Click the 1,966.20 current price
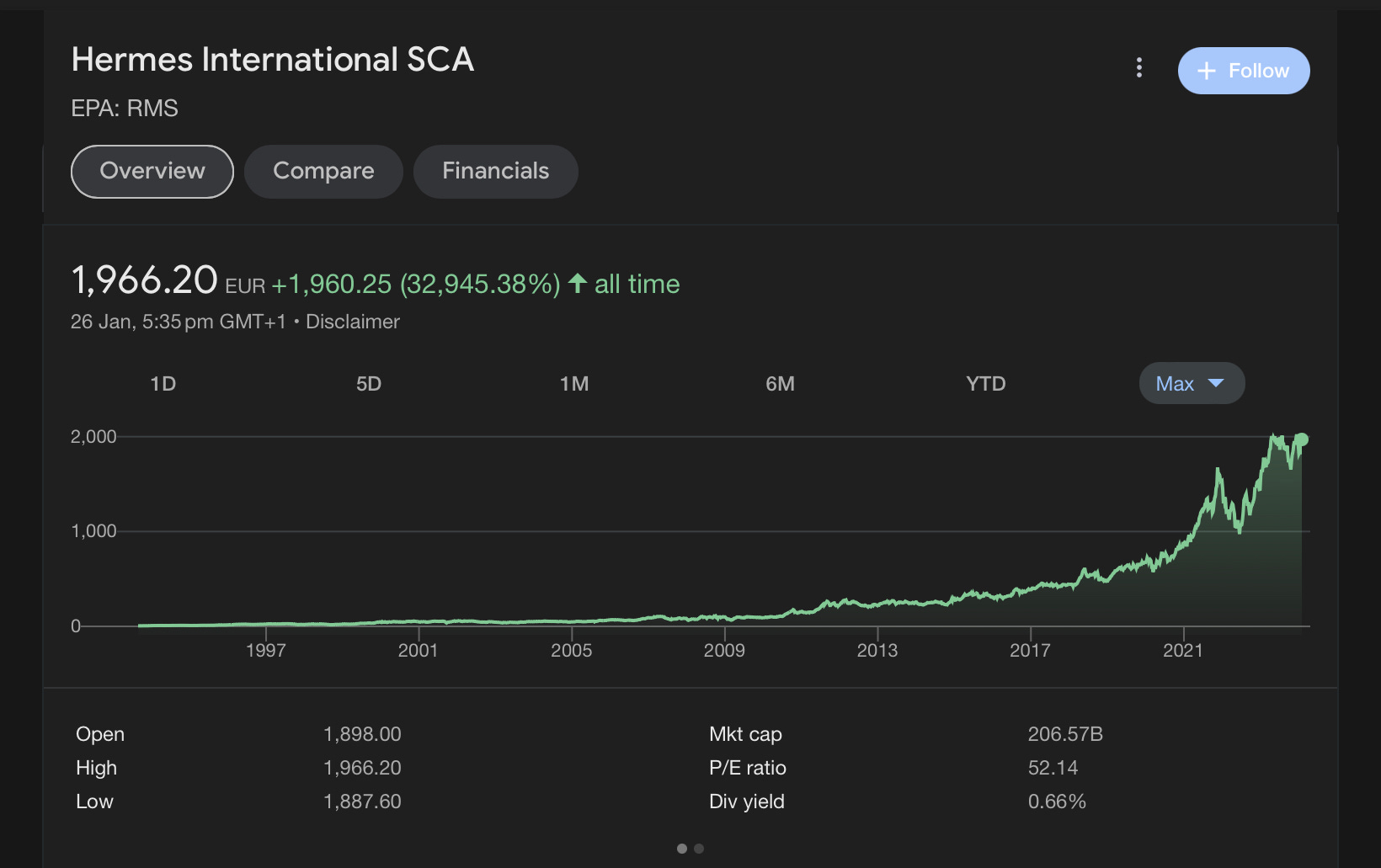The image size is (1381, 868). (x=145, y=280)
